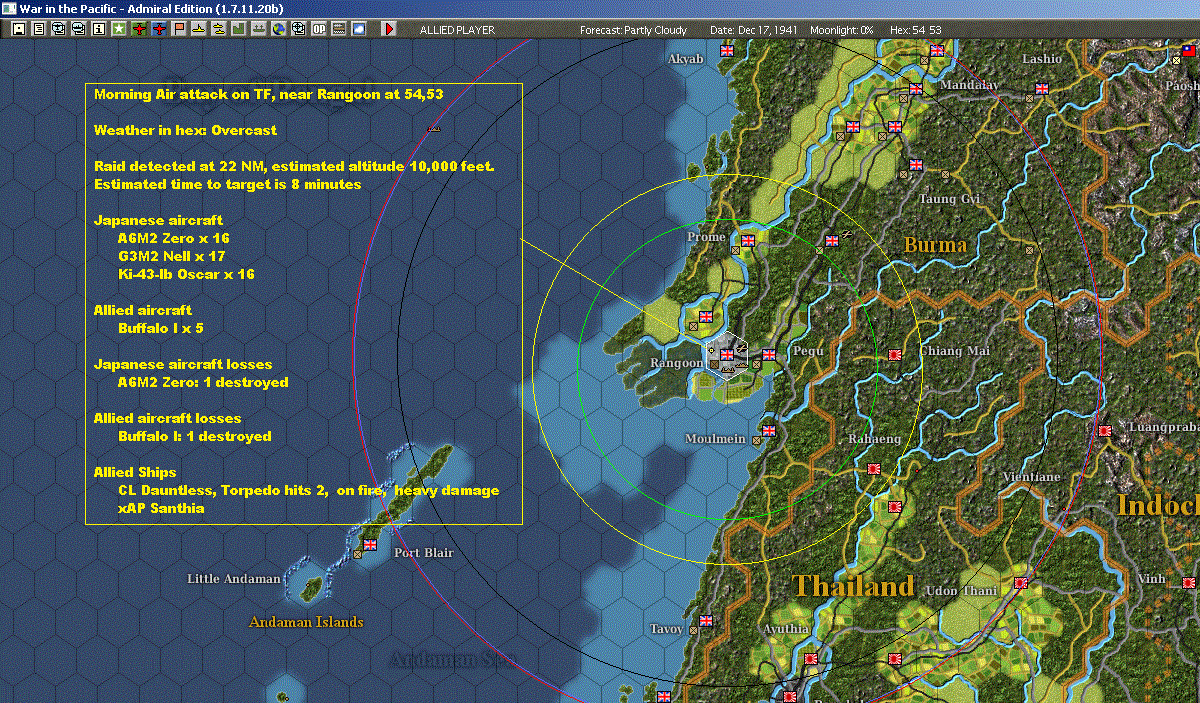Click the single yellow ship toolbar icon
This screenshot has width=1200, height=703.
(199, 29)
